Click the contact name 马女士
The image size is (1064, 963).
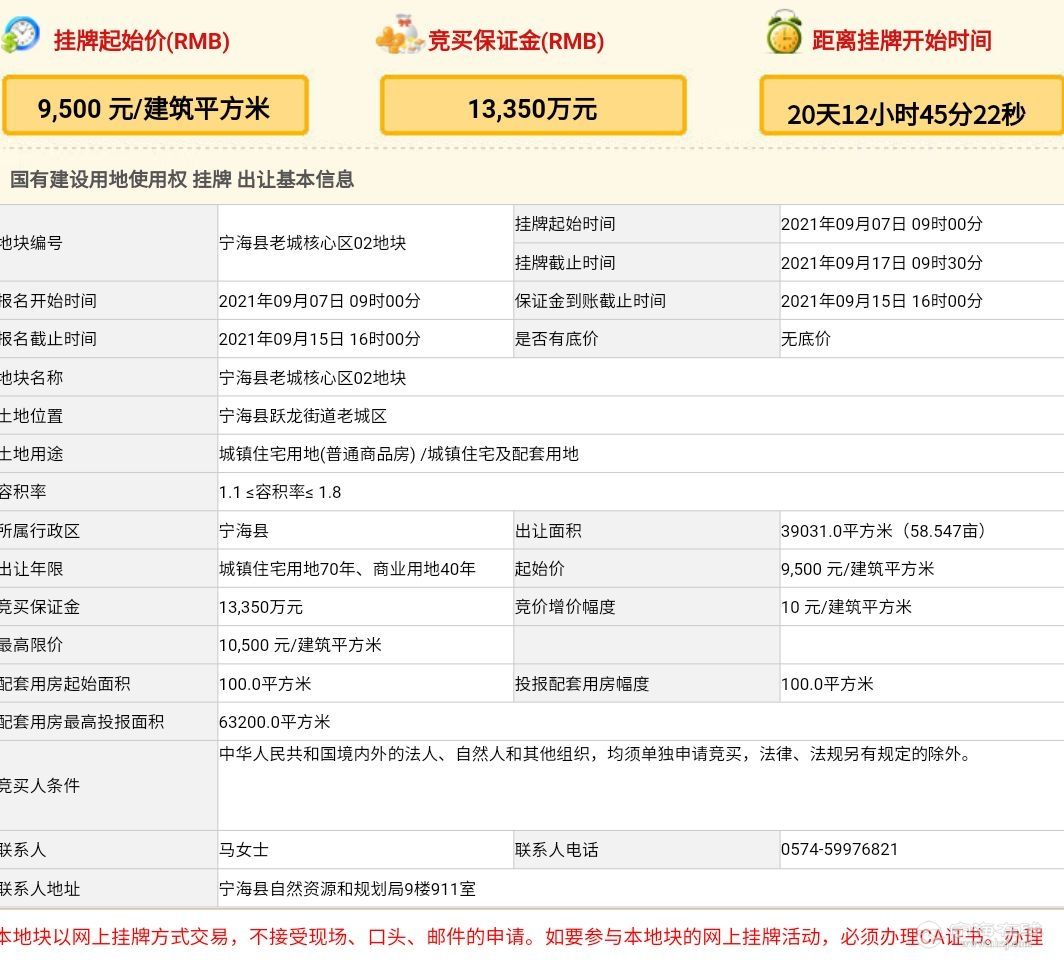[x=244, y=850]
